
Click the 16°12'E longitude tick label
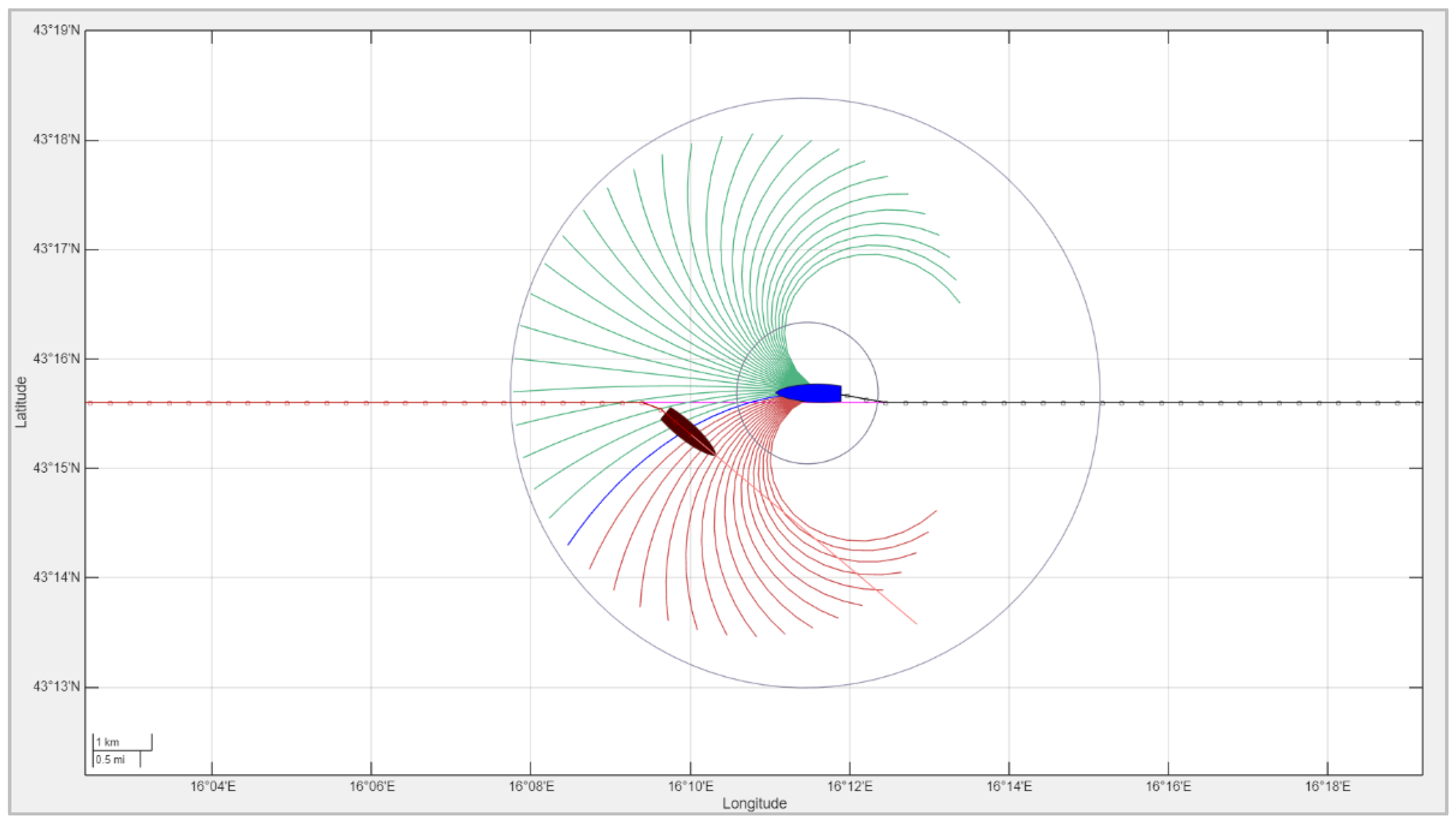pyautogui.click(x=849, y=786)
